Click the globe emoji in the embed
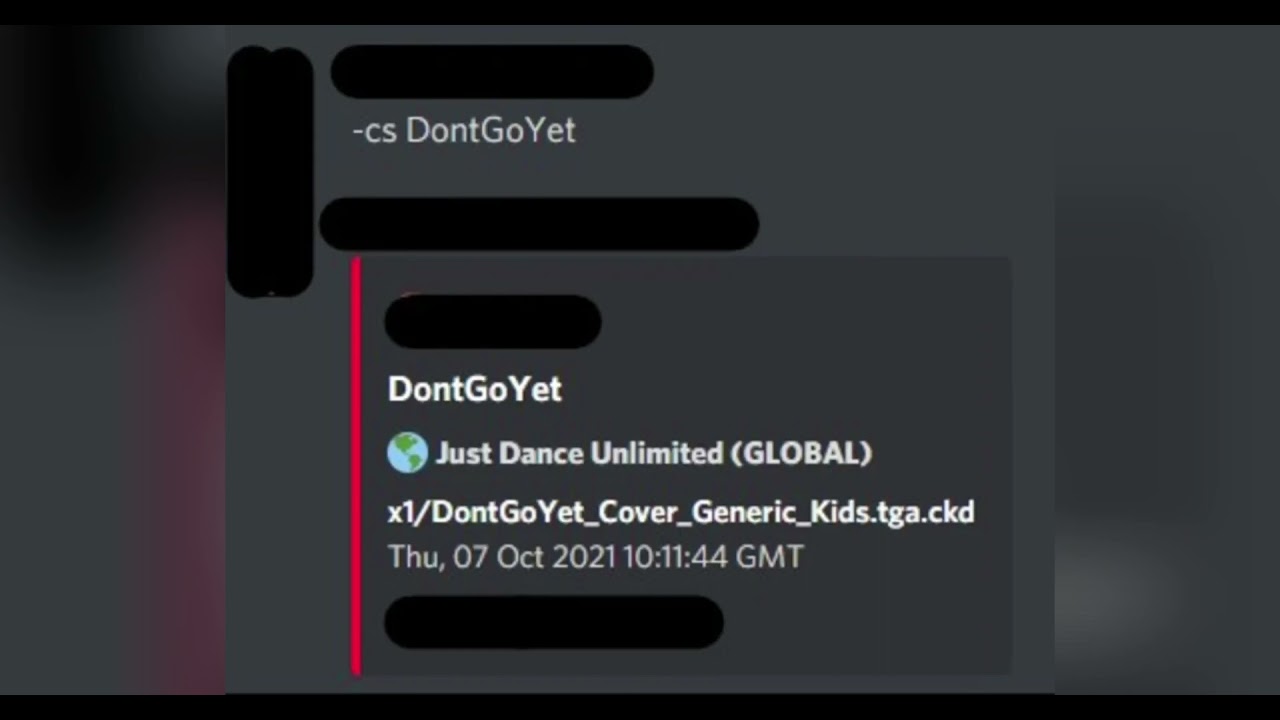Screen dimensions: 1280x720 (407, 453)
